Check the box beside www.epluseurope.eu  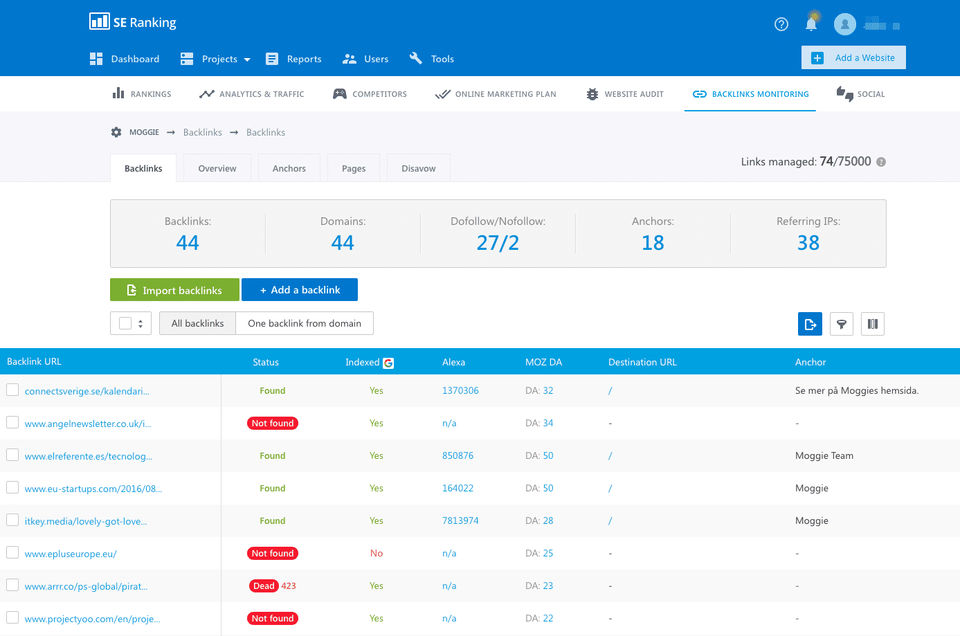(x=13, y=552)
